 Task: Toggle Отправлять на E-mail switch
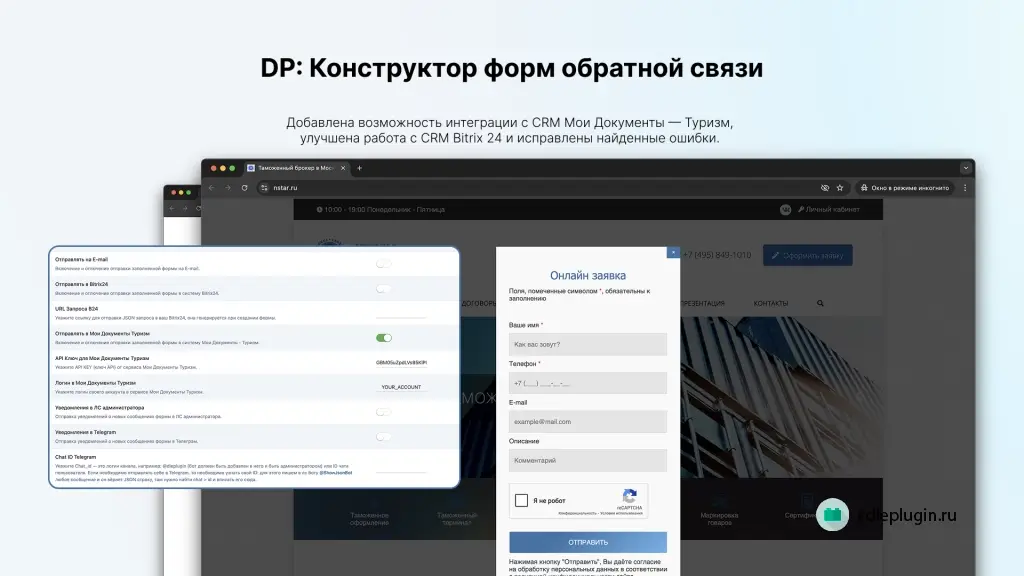[x=383, y=264]
